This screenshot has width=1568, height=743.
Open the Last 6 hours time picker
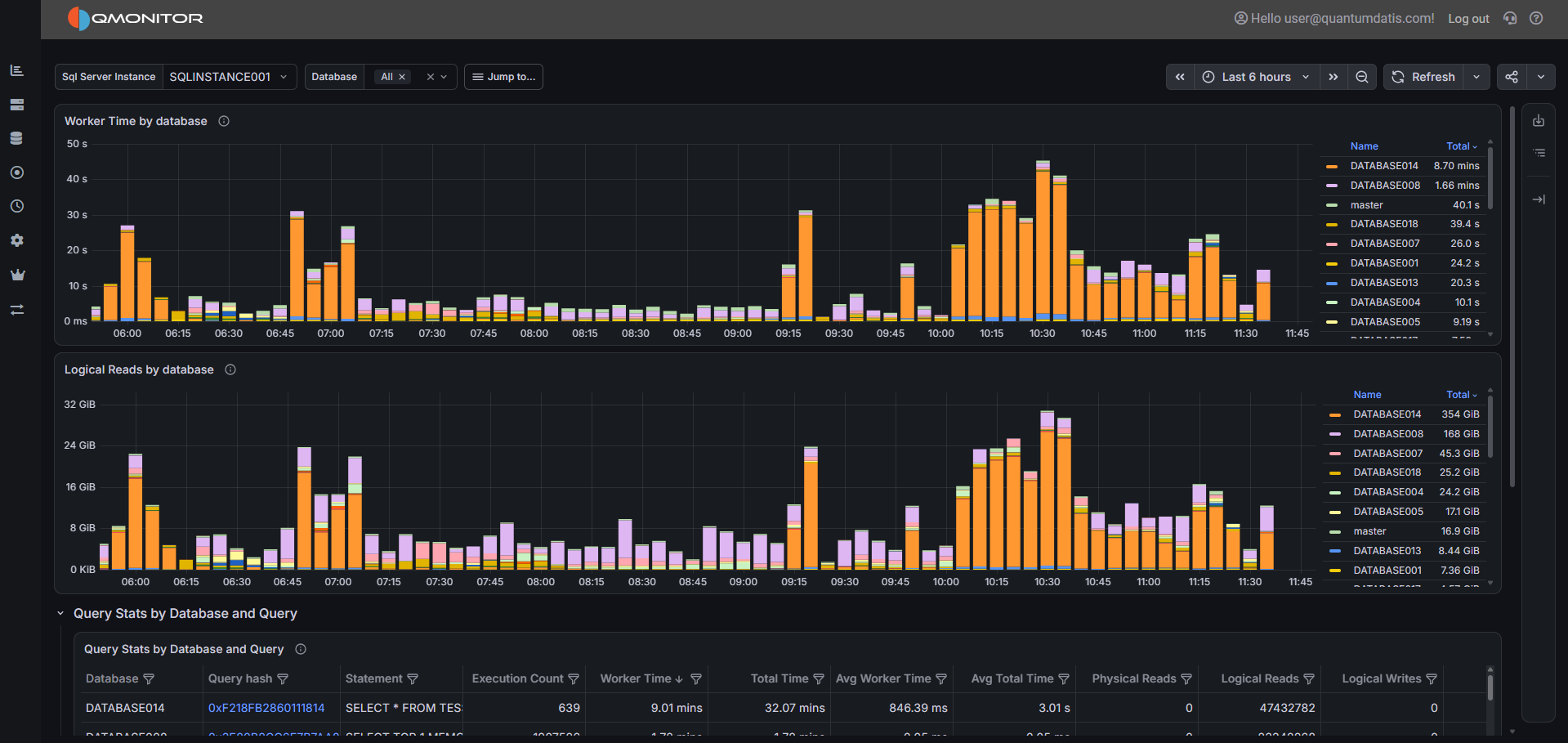(1257, 77)
